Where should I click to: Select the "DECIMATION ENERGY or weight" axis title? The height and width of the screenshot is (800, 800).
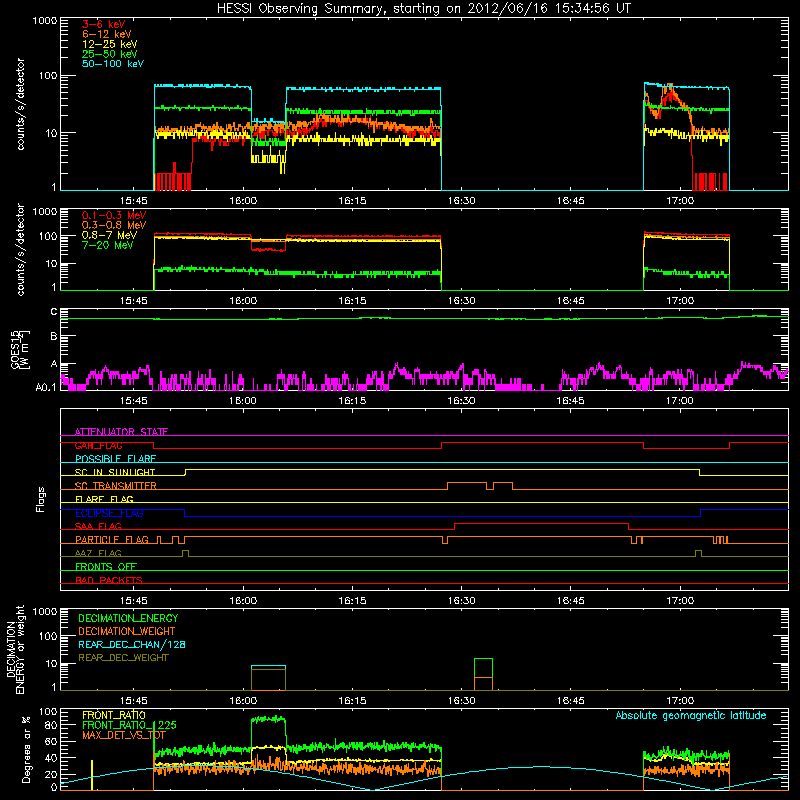coord(15,649)
